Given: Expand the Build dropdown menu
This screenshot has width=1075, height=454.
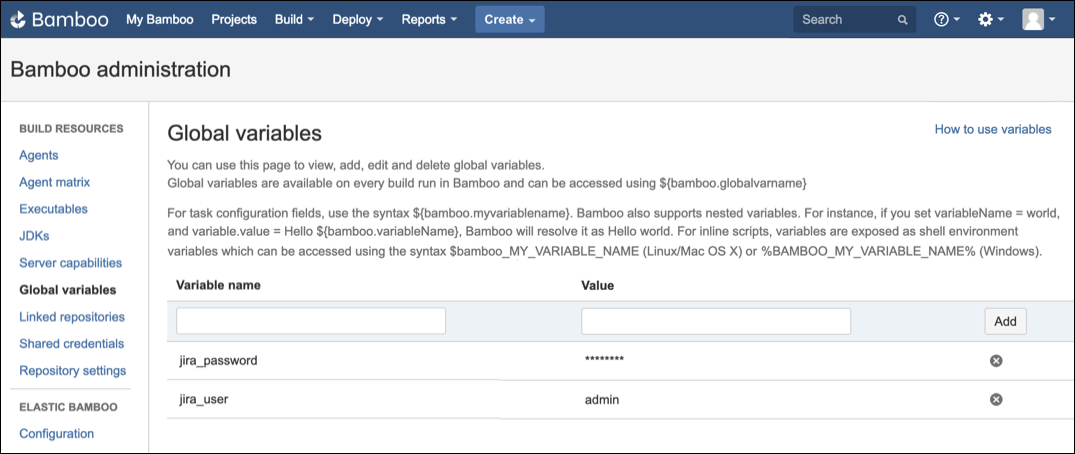Looking at the screenshot, I should pyautogui.click(x=294, y=19).
